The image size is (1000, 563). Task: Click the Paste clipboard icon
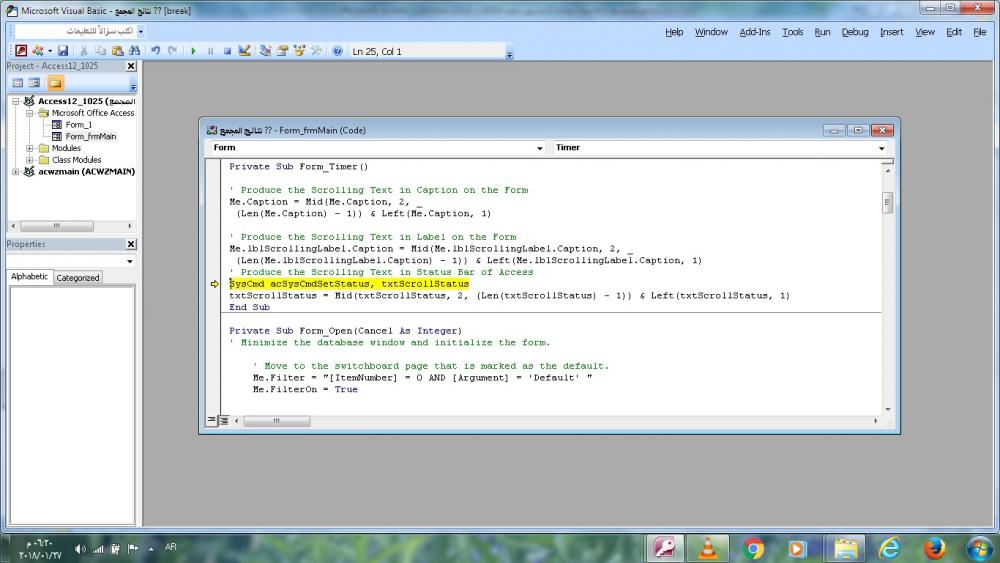(117, 50)
